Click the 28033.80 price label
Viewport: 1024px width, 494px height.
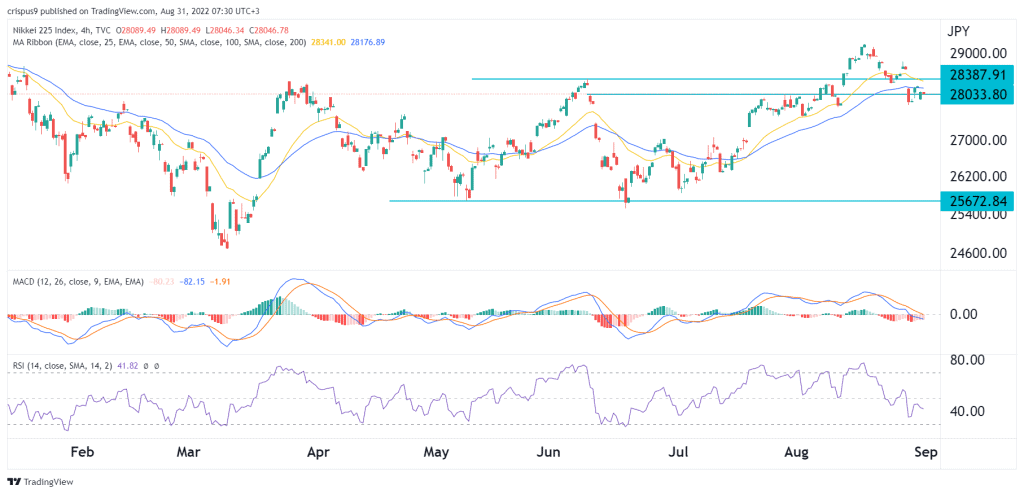pos(977,95)
